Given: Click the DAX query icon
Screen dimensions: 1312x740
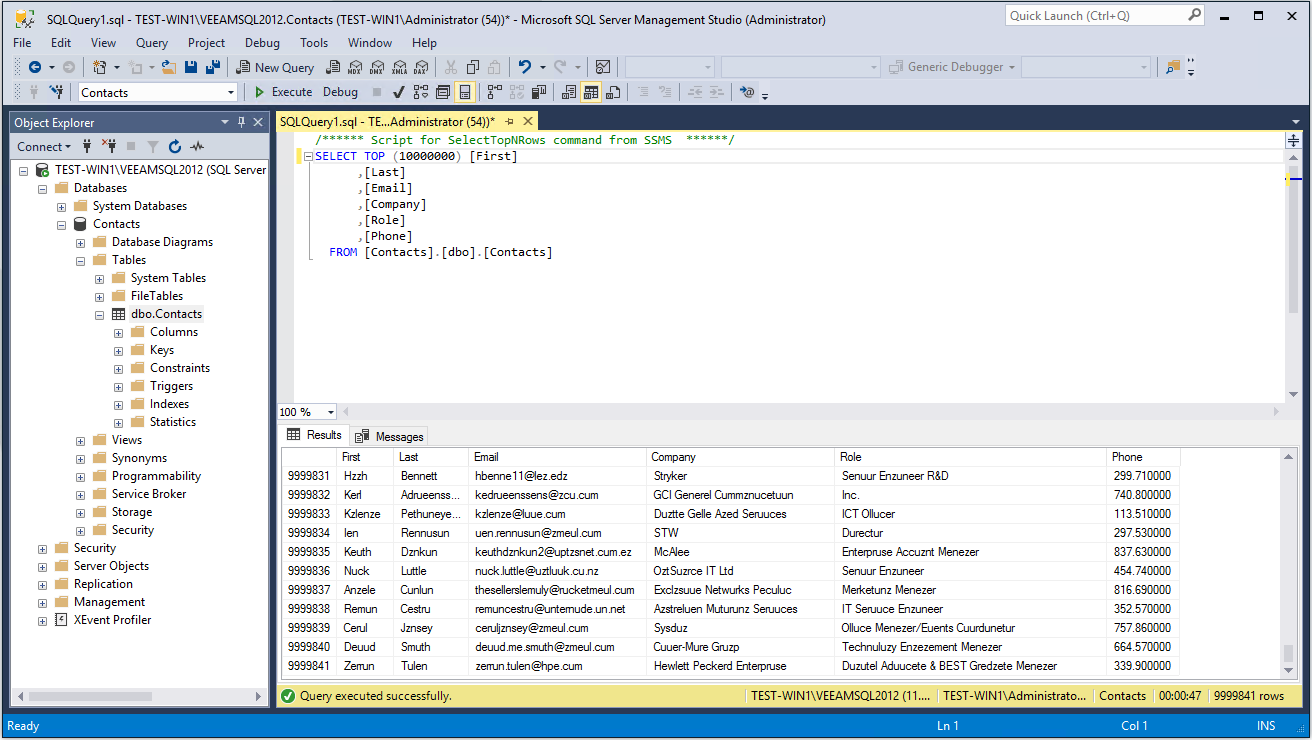Looking at the screenshot, I should click(x=421, y=67).
